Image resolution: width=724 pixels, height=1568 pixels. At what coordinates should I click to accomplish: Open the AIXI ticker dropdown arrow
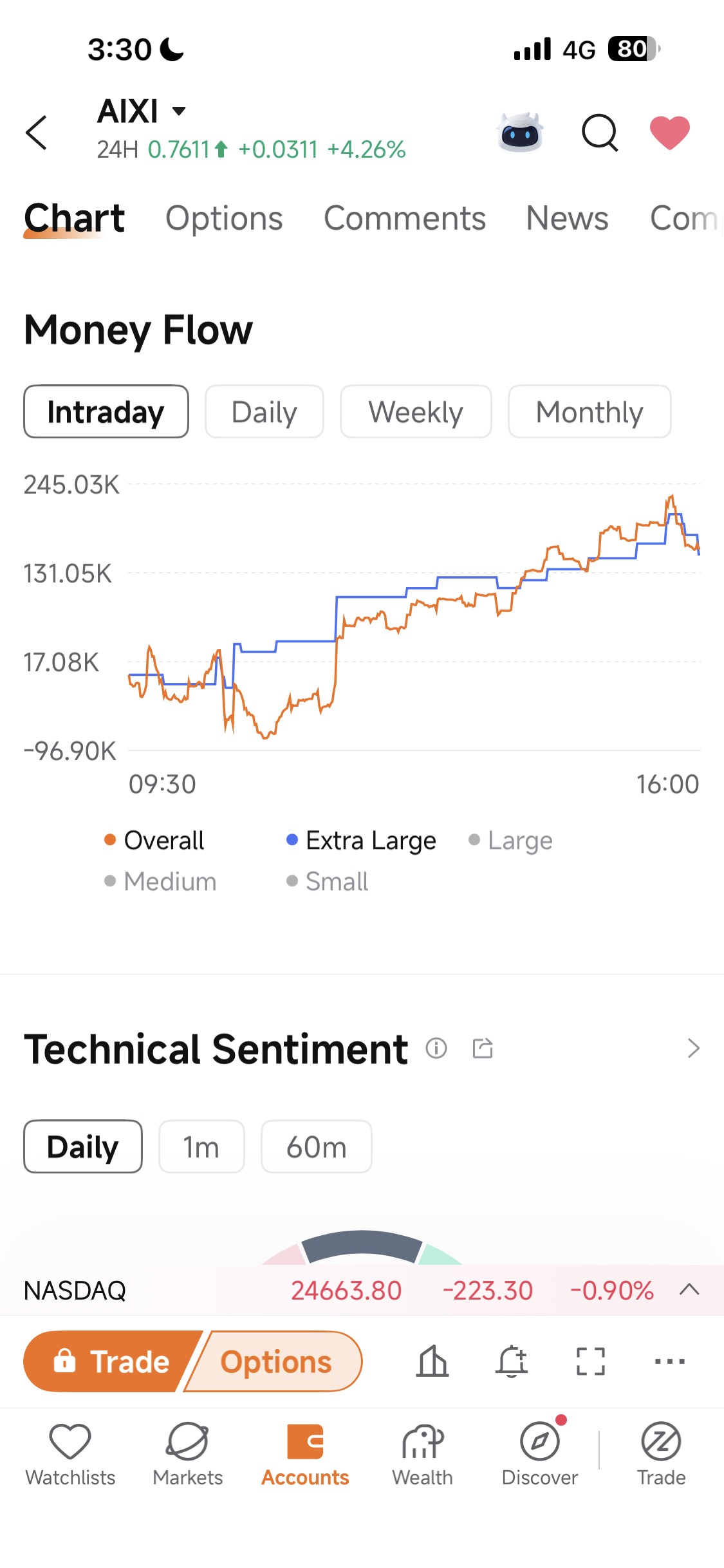[180, 111]
